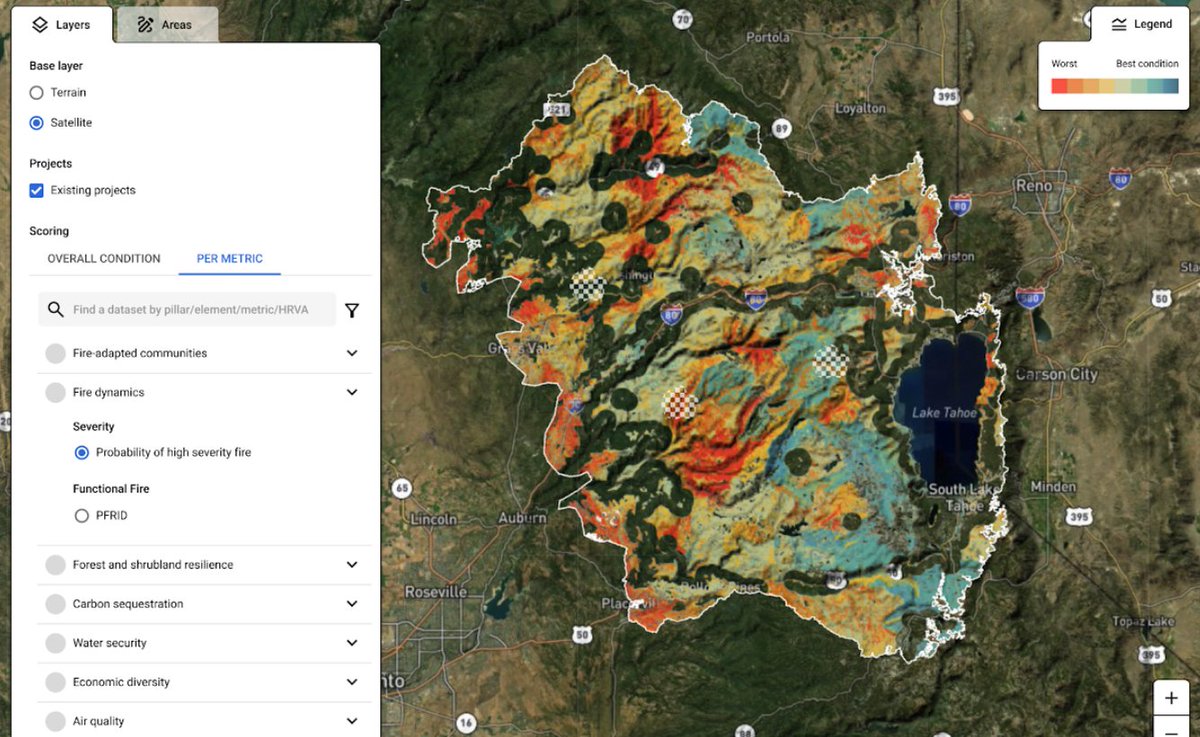Image resolution: width=1200 pixels, height=737 pixels.
Task: Click the Lincoln city label
Action: [433, 520]
